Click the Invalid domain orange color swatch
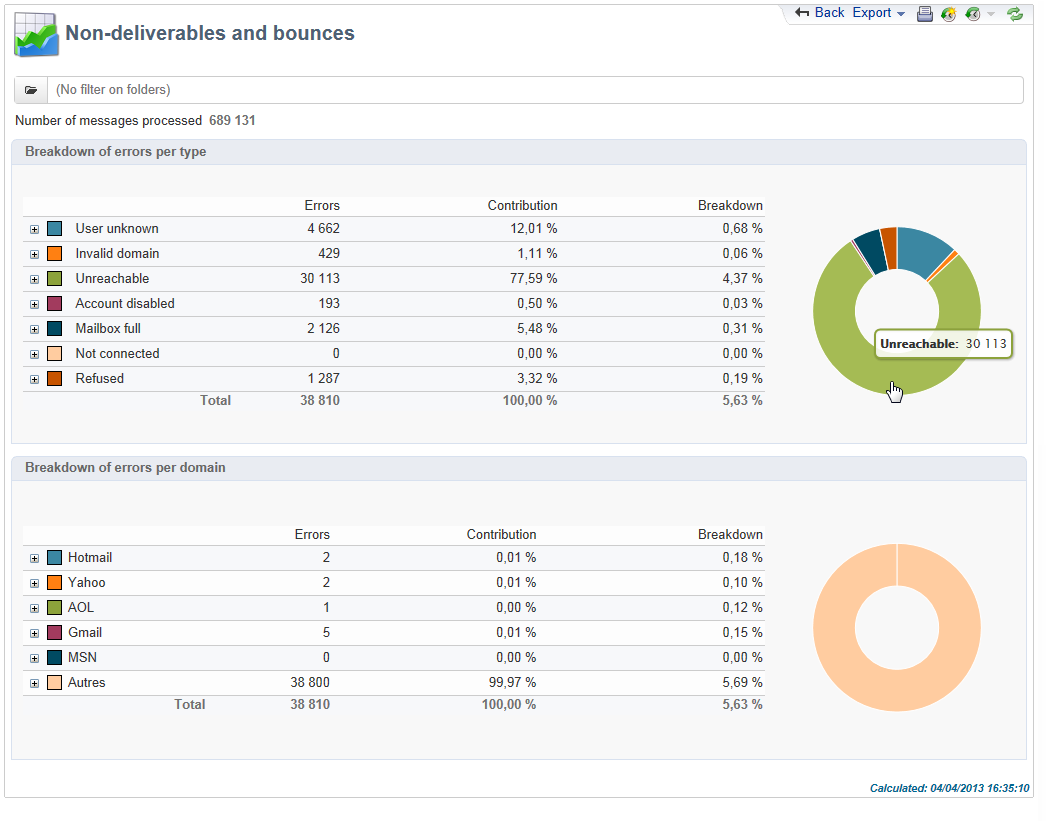This screenshot has width=1054, height=821. click(55, 254)
